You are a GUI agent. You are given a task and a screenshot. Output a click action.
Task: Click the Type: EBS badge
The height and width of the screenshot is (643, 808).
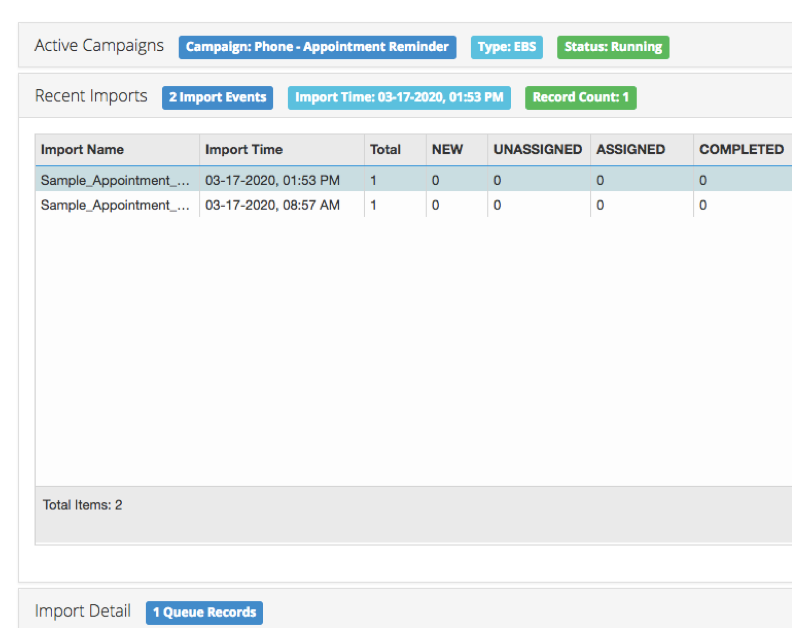[x=507, y=47]
